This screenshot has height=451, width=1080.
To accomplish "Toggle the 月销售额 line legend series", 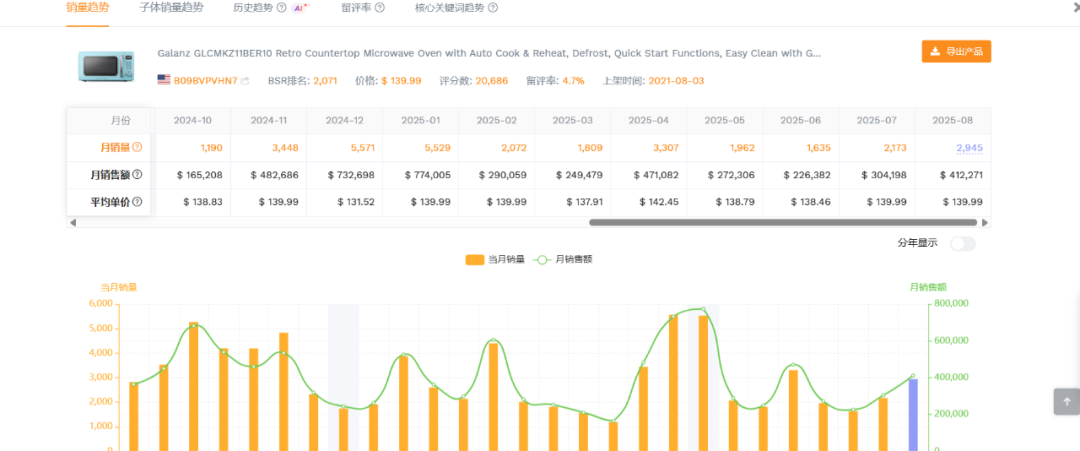I will [563, 260].
